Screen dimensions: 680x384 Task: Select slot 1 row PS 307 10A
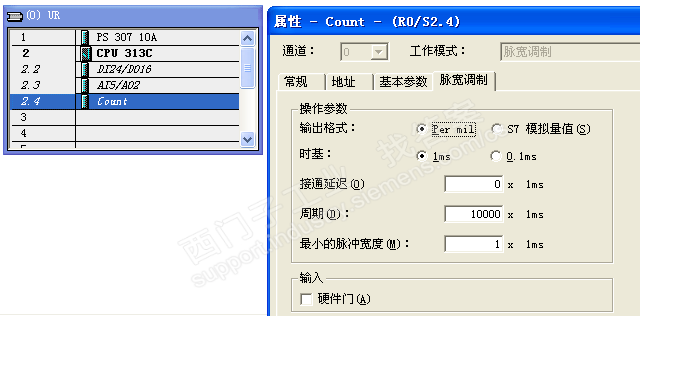pyautogui.click(x=125, y=37)
